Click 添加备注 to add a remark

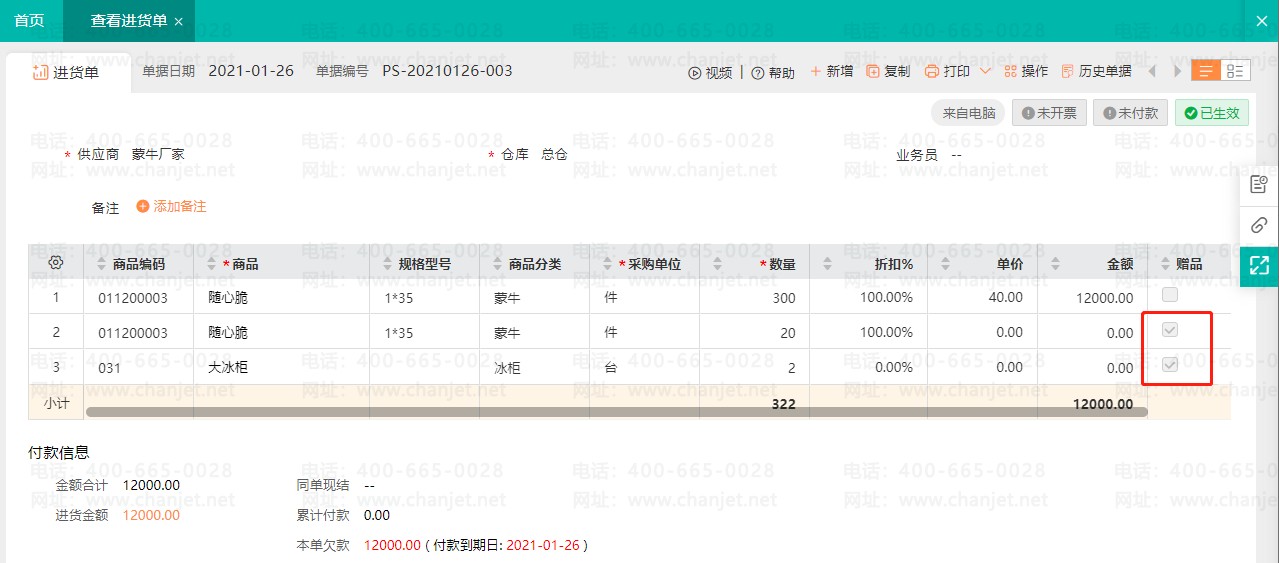click(x=171, y=206)
